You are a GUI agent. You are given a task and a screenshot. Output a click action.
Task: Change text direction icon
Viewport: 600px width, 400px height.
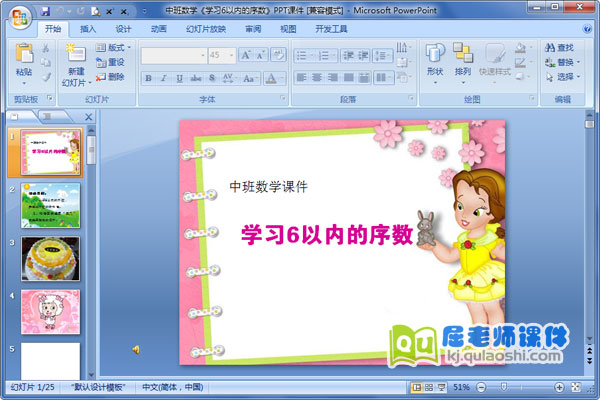pos(403,47)
